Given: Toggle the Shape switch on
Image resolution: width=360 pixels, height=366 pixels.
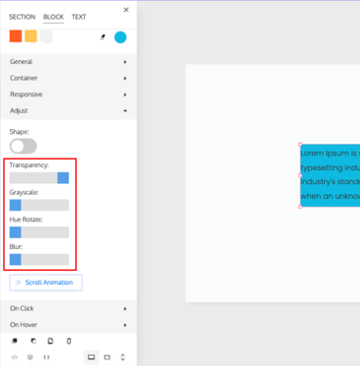Looking at the screenshot, I should (x=23, y=146).
